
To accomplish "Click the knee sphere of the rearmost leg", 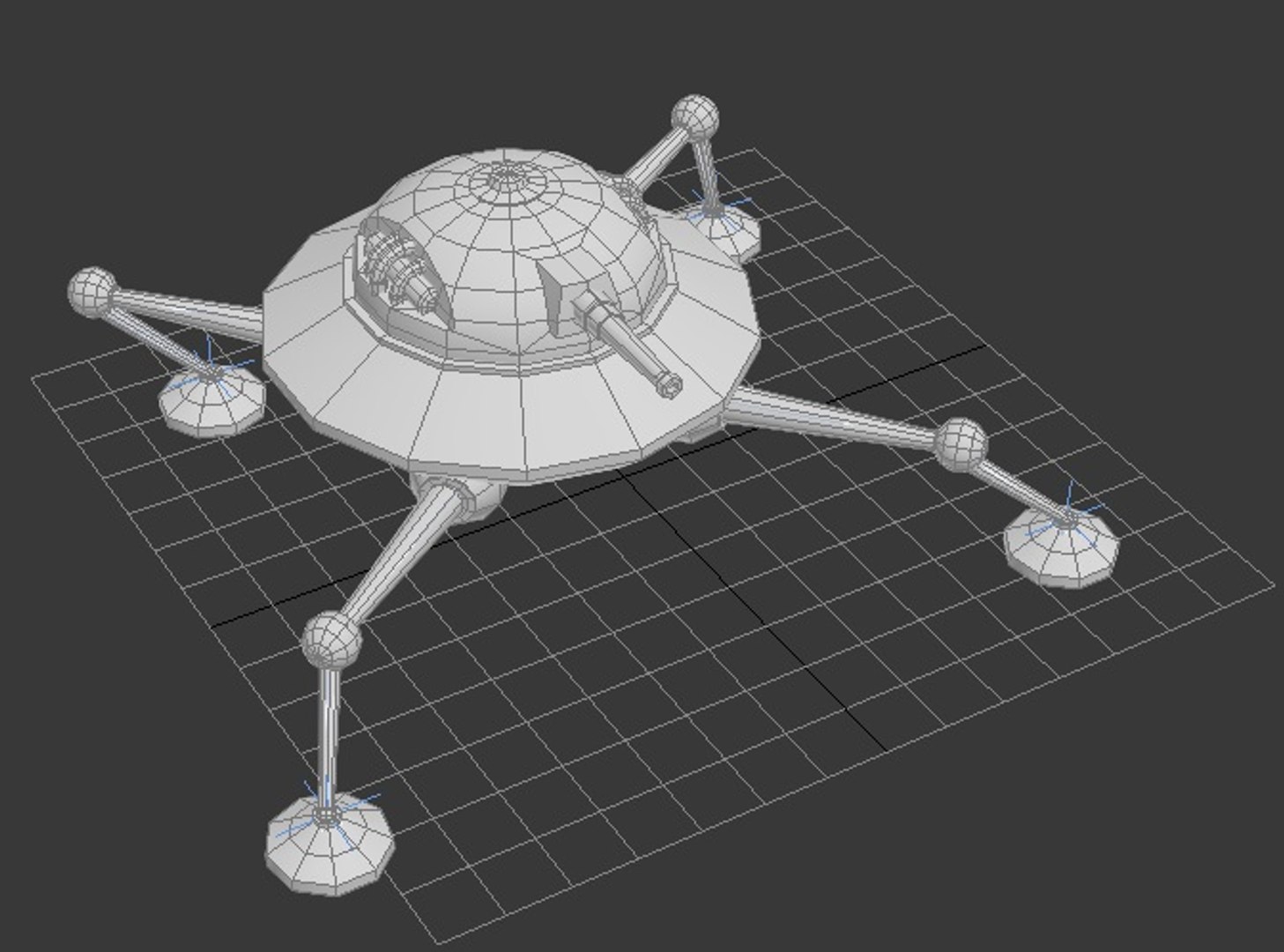I will (x=694, y=119).
